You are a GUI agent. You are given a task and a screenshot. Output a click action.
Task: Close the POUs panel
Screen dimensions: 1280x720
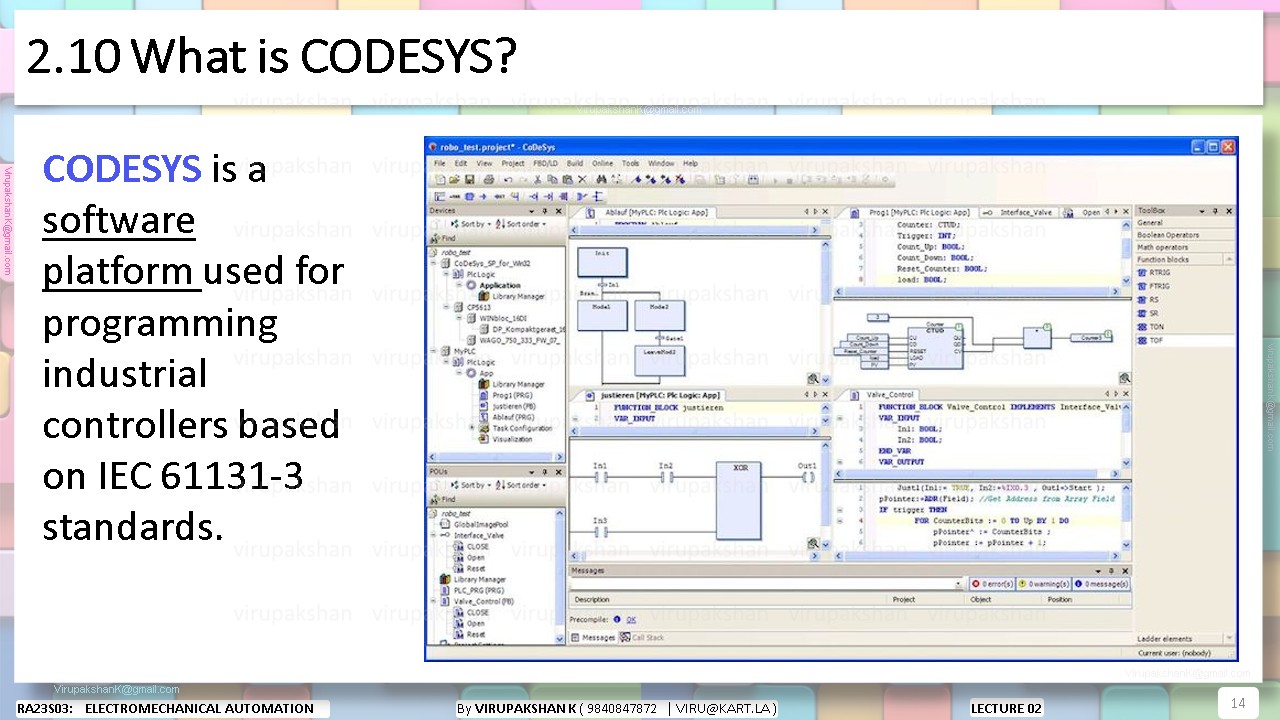(x=559, y=471)
